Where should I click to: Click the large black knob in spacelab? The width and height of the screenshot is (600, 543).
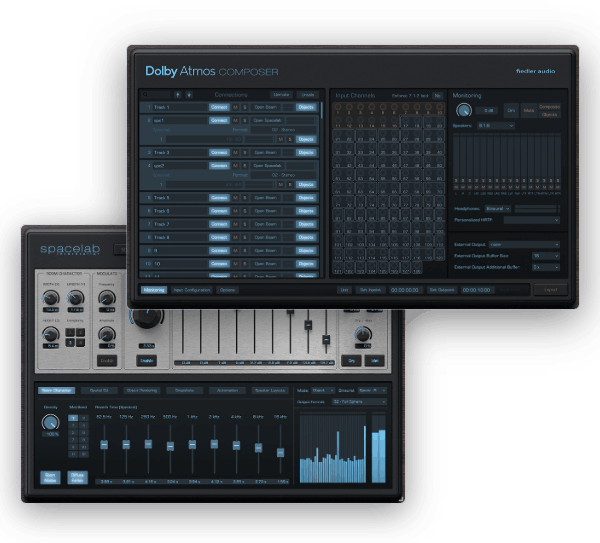(148, 317)
